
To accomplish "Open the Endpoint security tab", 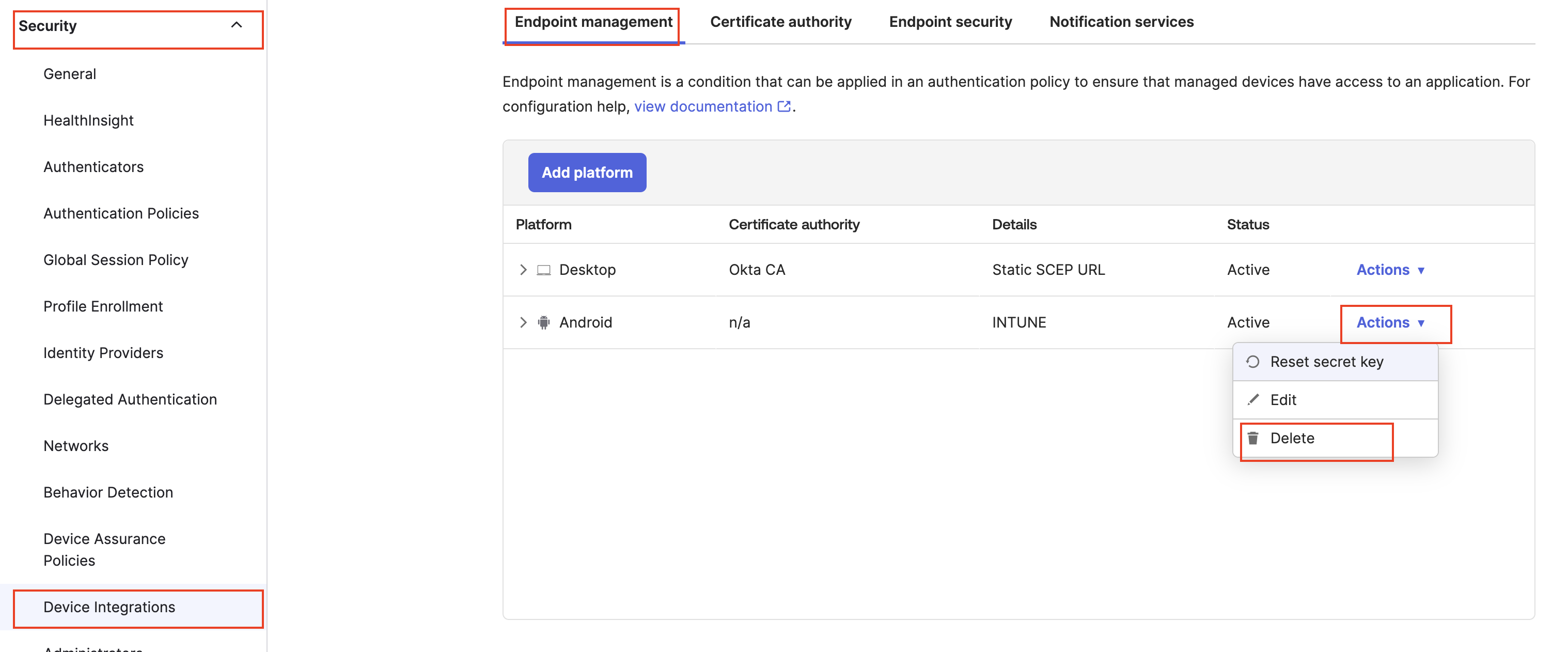I will point(950,22).
